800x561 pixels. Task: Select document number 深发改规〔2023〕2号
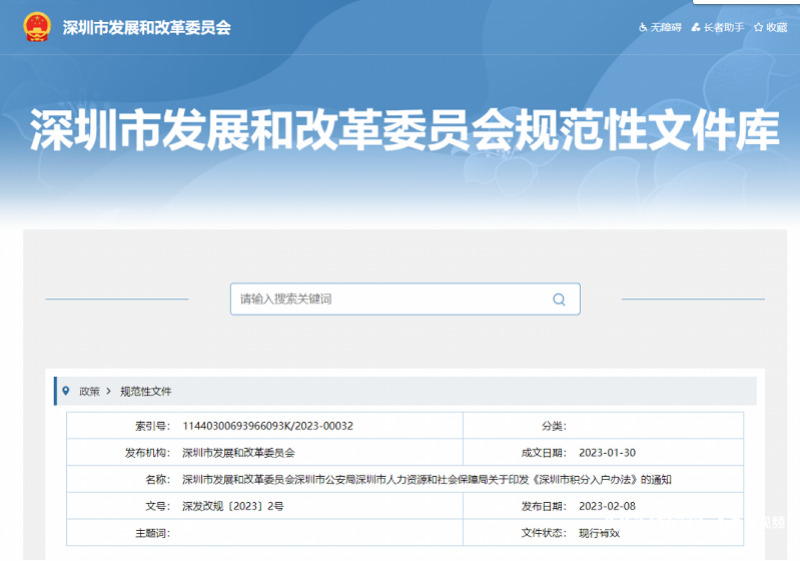point(233,506)
